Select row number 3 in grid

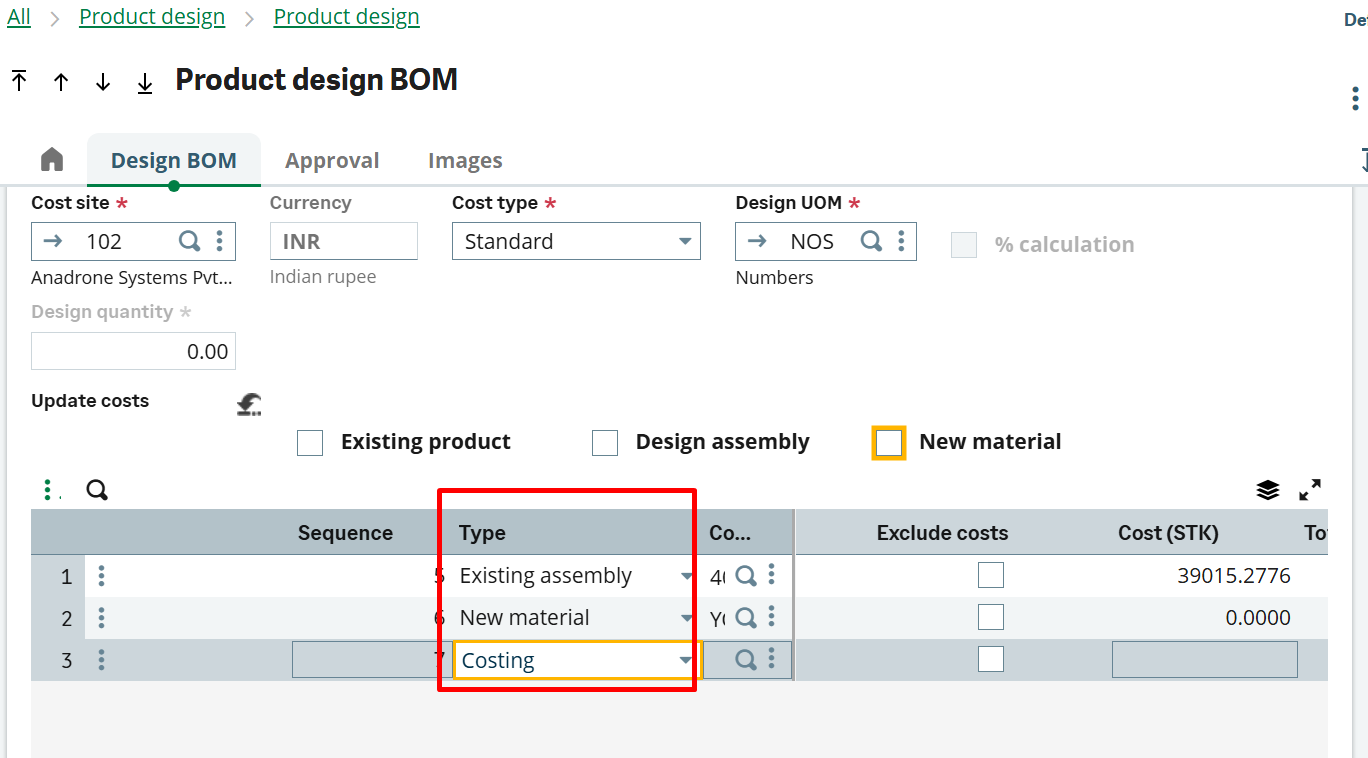click(x=66, y=661)
